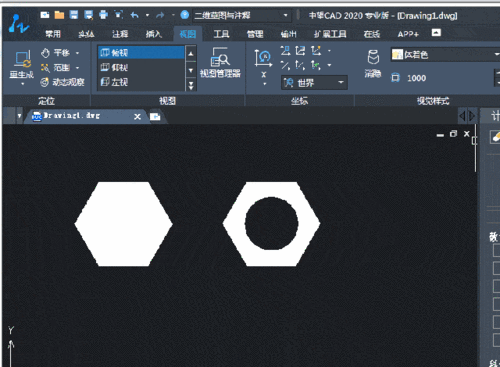
Task: Expand the 视觉样式 panel title
Action: point(433,101)
